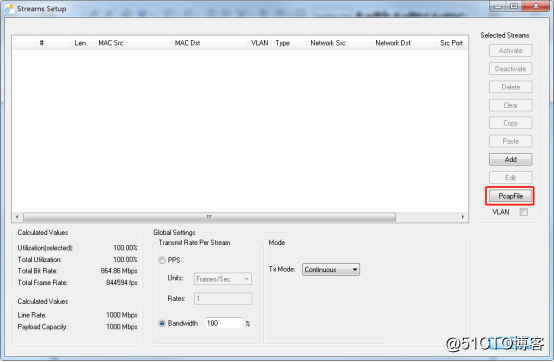Open the Tx Mode Continuous dropdown
Viewport: 554px width, 362px height.
pos(331,269)
